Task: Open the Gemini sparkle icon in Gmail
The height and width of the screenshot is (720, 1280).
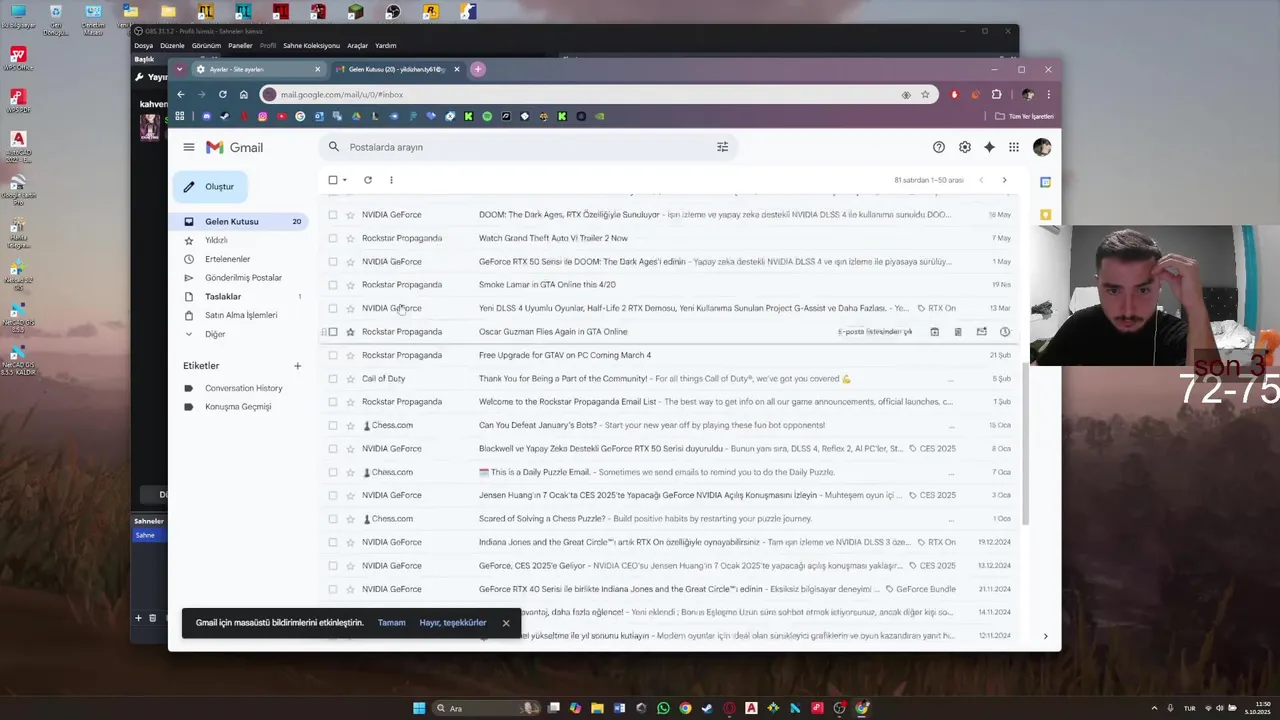Action: tap(989, 147)
